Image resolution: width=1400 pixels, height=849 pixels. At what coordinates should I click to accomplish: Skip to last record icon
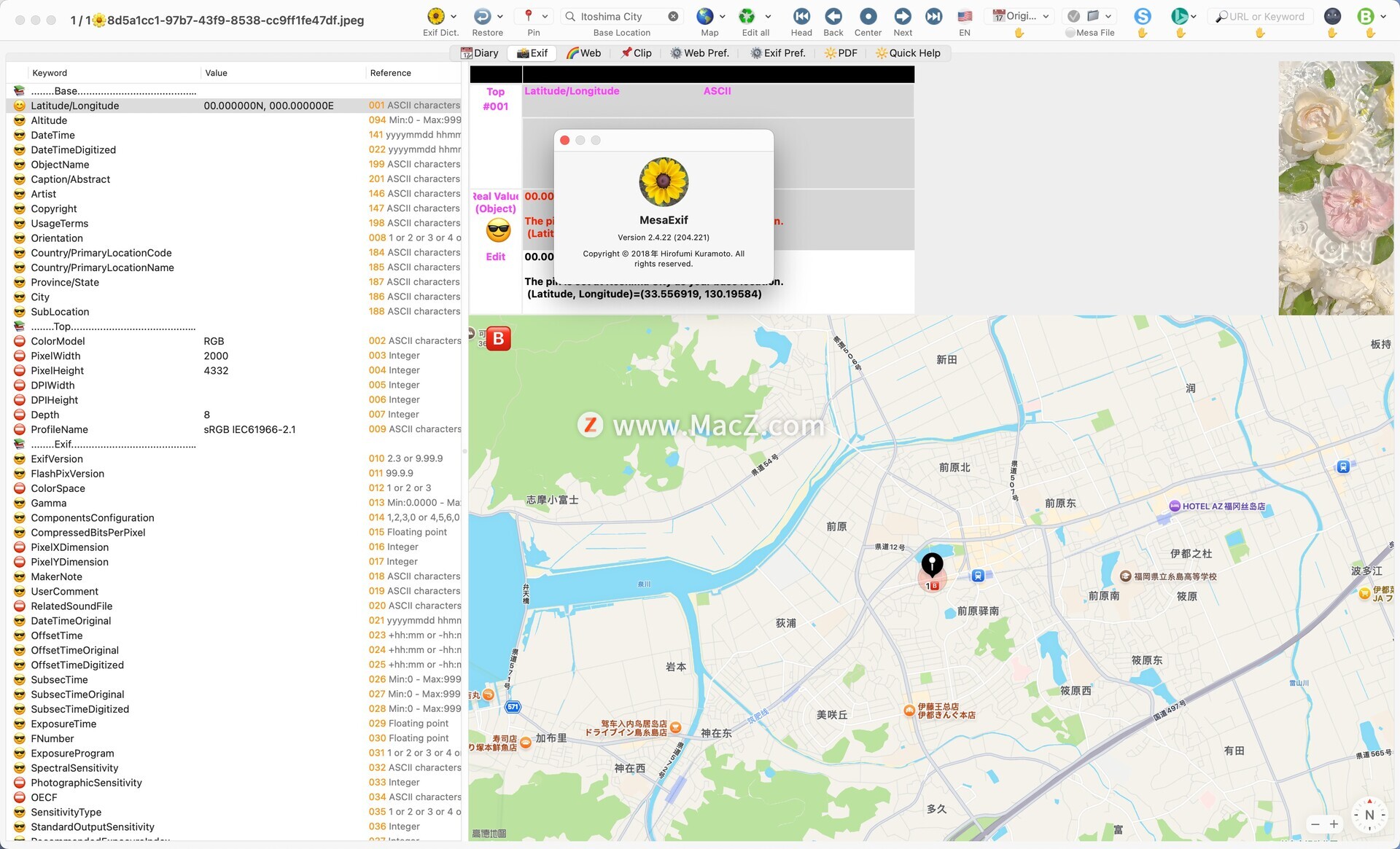(x=934, y=16)
